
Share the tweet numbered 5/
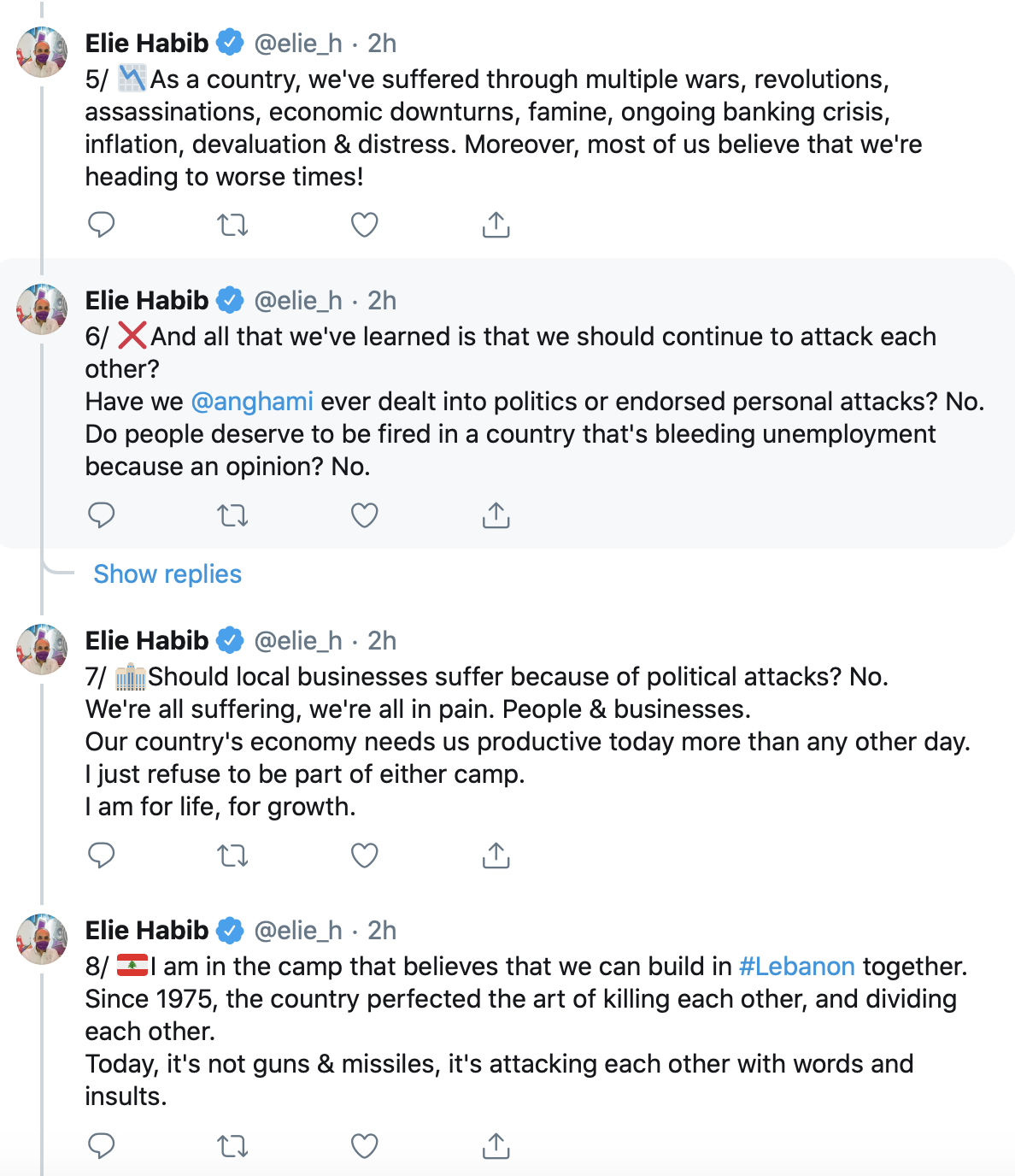496,225
